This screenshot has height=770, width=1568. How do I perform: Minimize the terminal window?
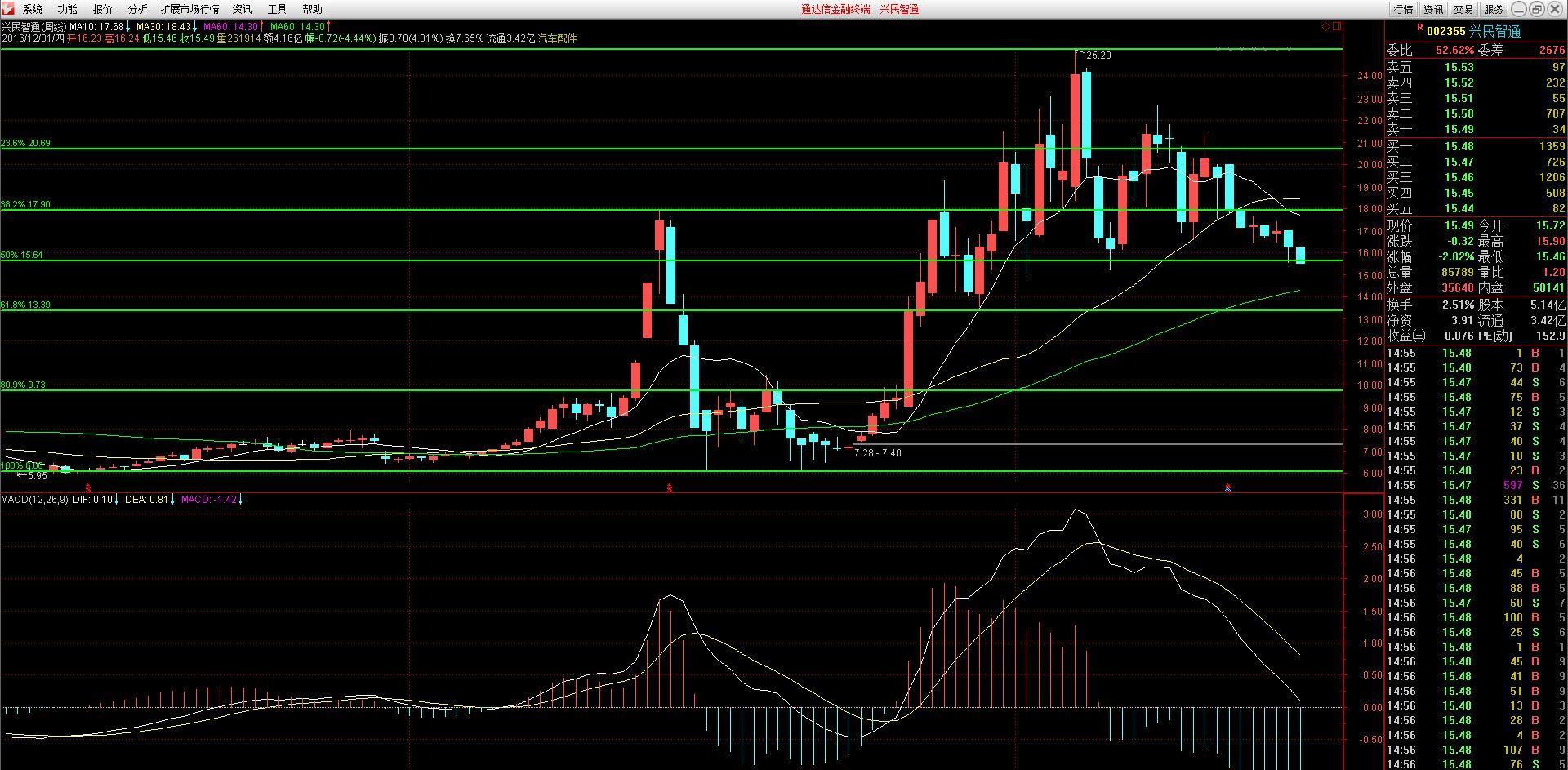click(x=1518, y=9)
